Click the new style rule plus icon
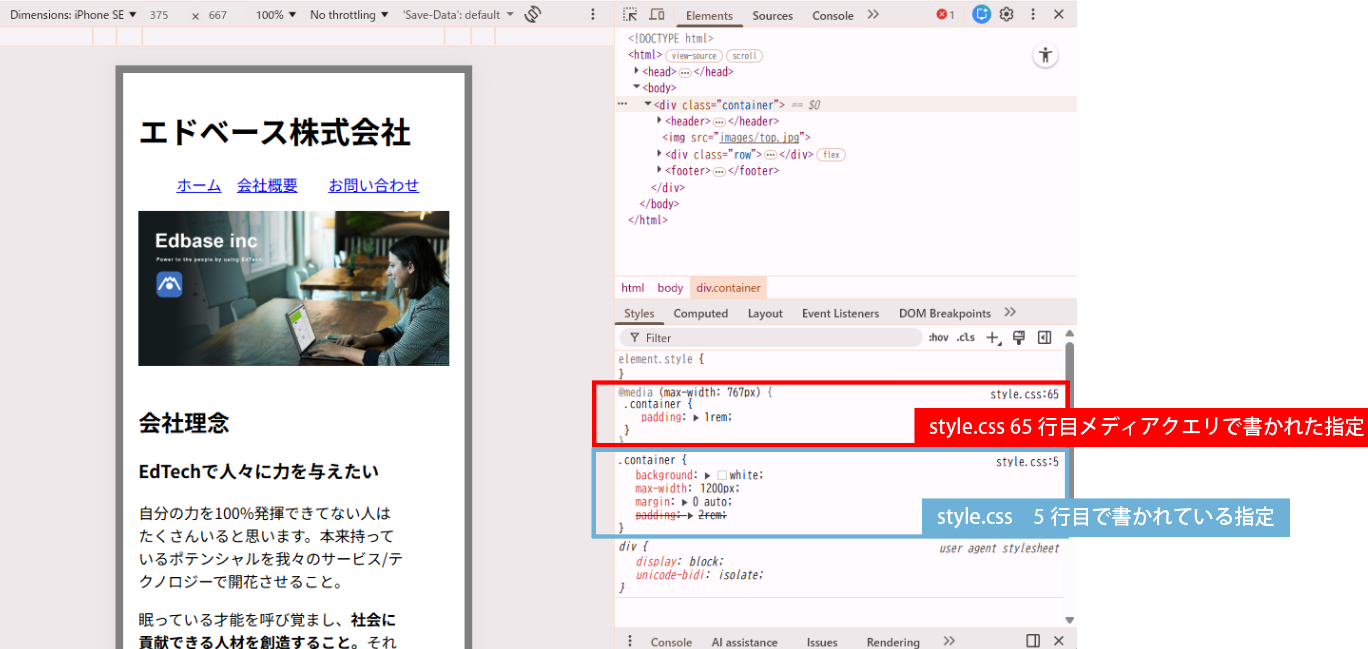 pos(993,338)
